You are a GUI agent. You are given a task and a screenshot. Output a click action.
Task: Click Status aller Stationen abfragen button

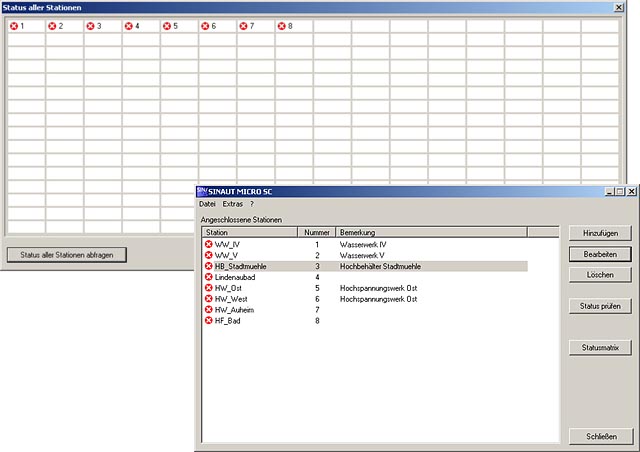67,254
